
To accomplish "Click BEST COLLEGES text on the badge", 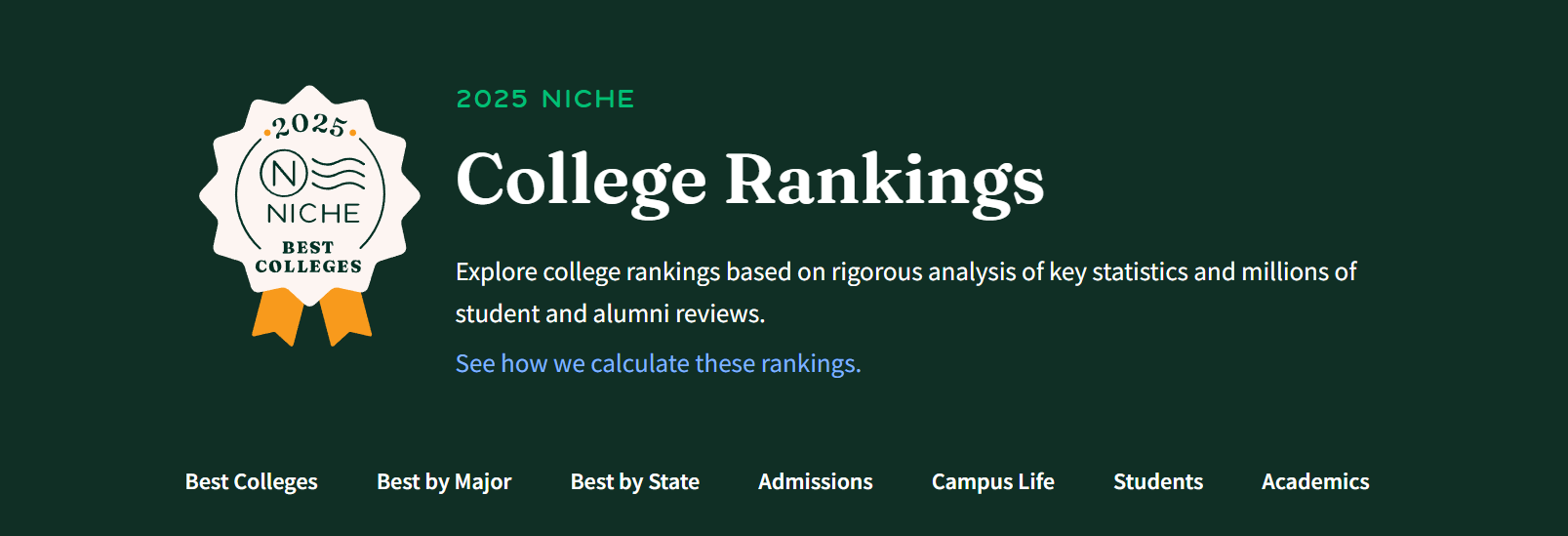I will 308,257.
